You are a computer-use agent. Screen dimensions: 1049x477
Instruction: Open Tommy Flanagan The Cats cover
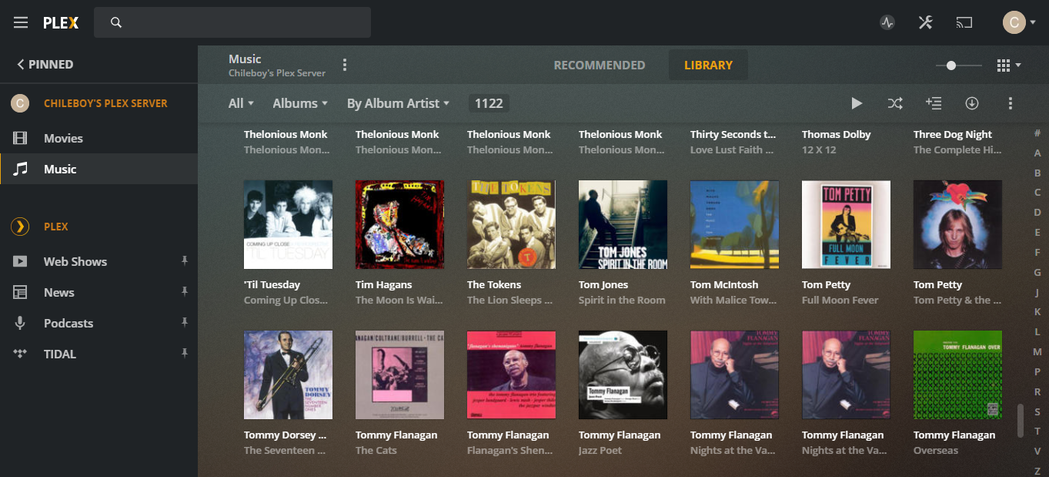pos(399,375)
